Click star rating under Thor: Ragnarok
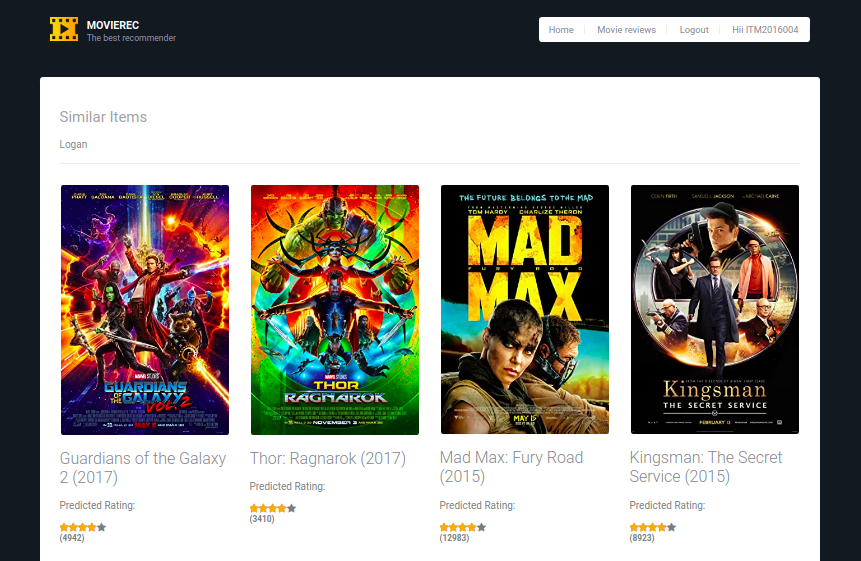Image resolution: width=861 pixels, height=561 pixels. pos(273,508)
